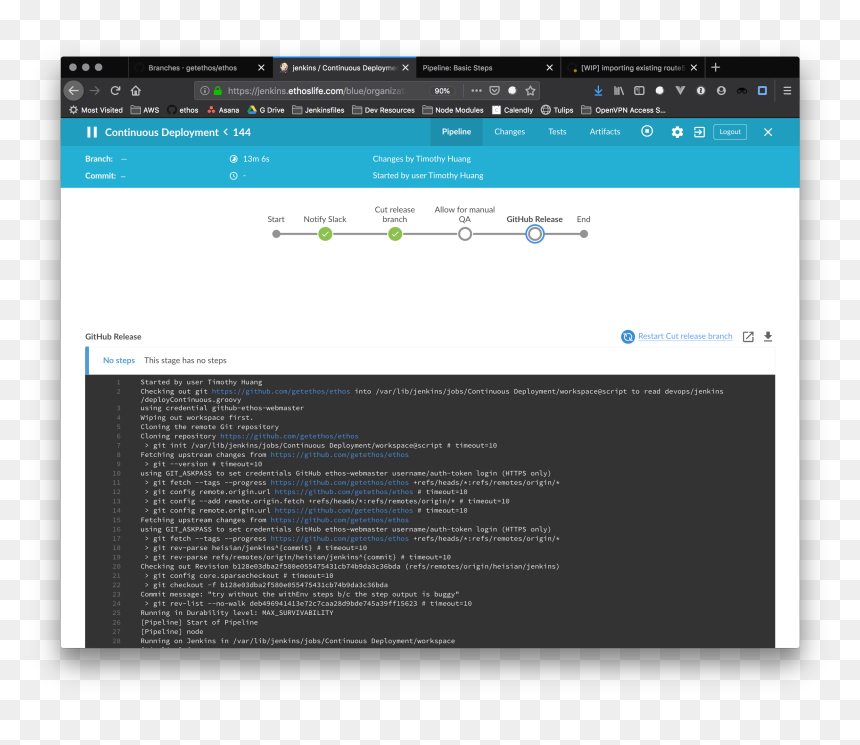The width and height of the screenshot is (860, 745).
Task: Expand the AWS bookmark folder
Action: coord(145,110)
